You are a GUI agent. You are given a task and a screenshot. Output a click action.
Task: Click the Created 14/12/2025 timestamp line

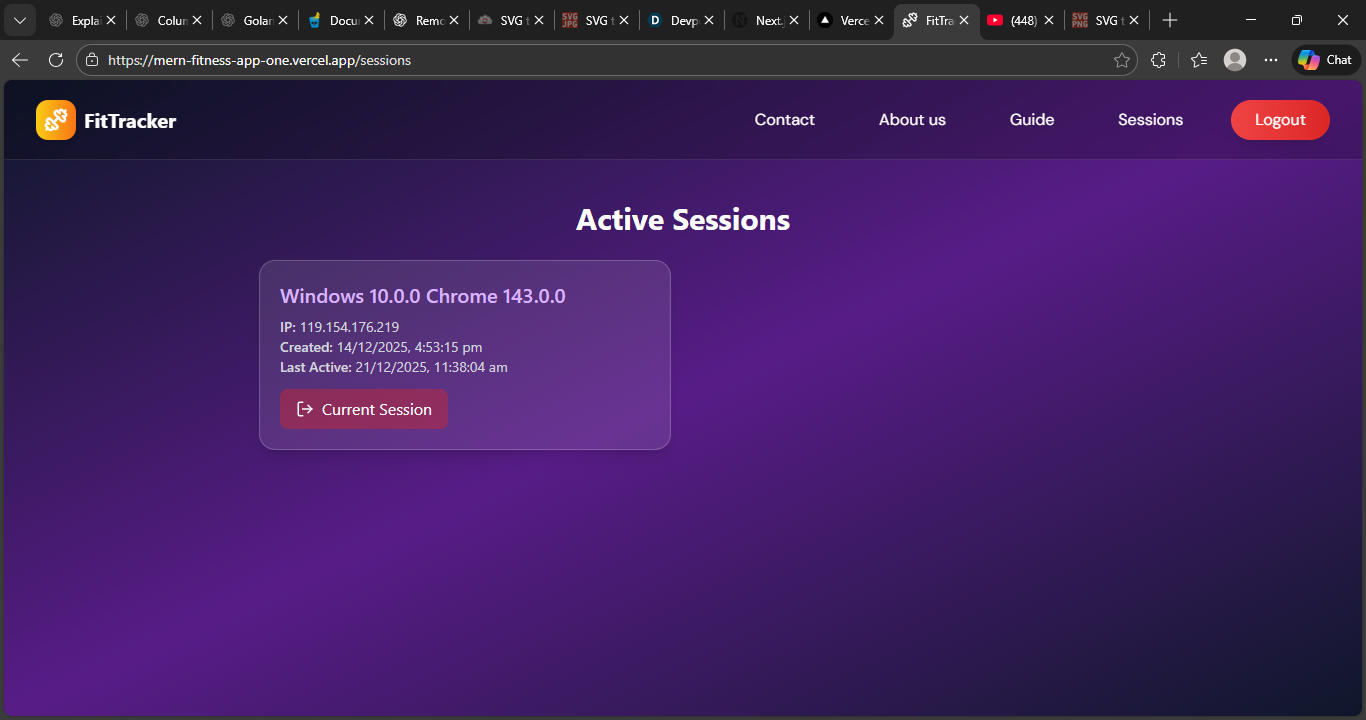point(381,347)
